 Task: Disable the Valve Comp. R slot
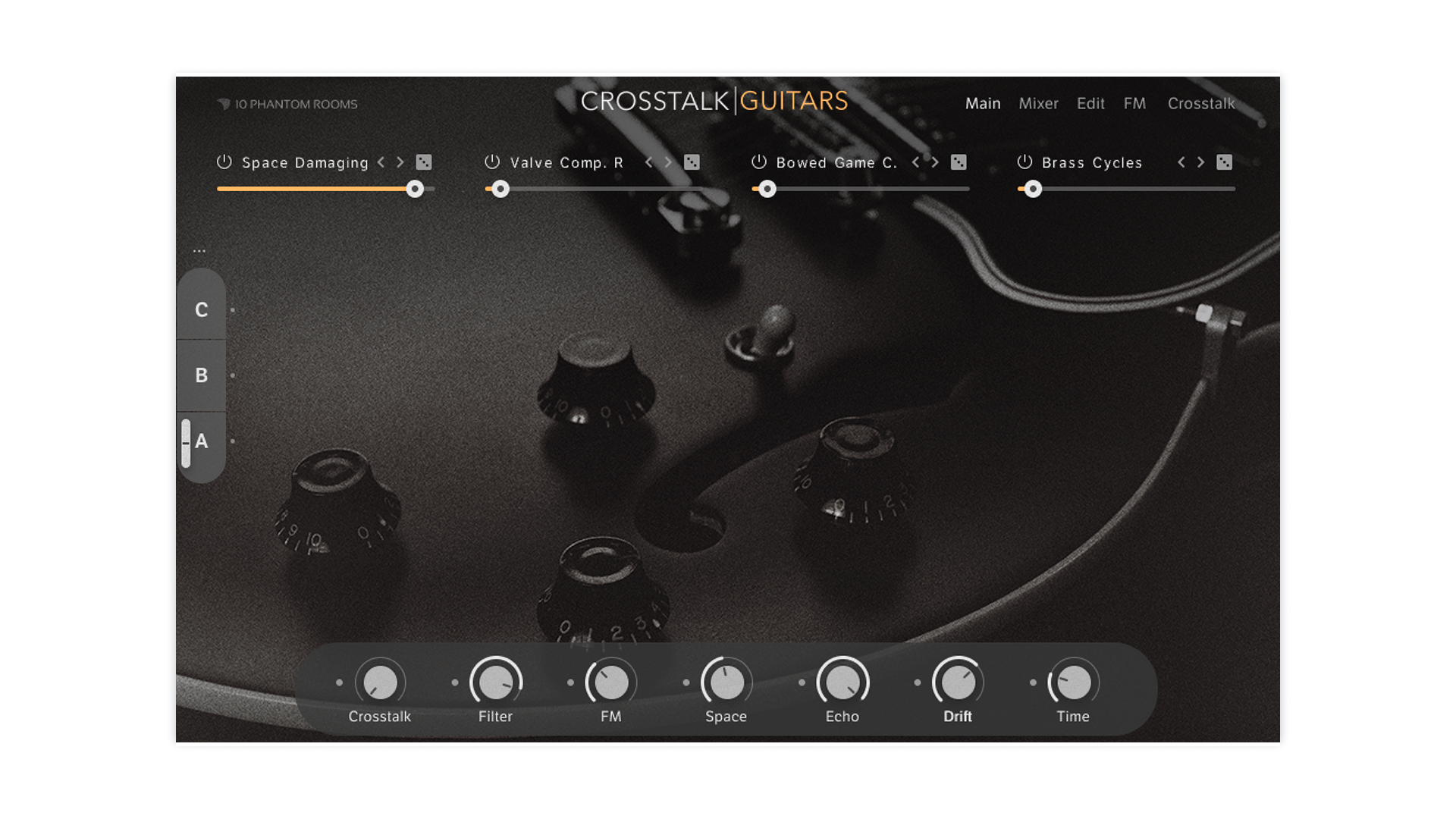coord(492,162)
